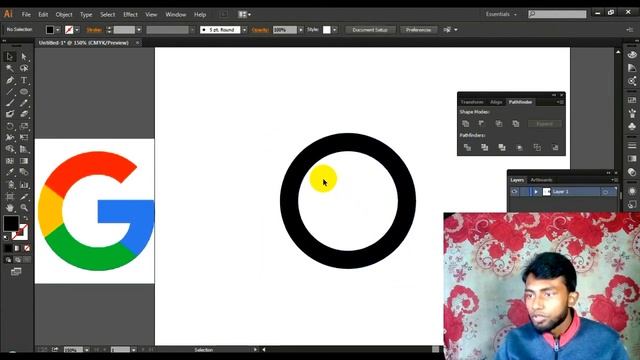
Task: Click the Expand button in Pathfinder
Action: pyautogui.click(x=544, y=124)
